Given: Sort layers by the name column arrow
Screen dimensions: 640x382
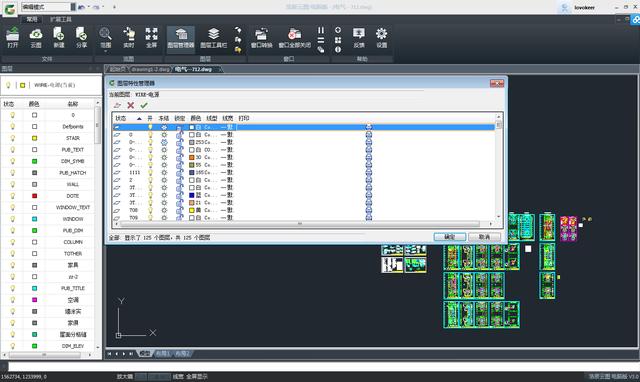Looking at the screenshot, I should pos(139,118).
